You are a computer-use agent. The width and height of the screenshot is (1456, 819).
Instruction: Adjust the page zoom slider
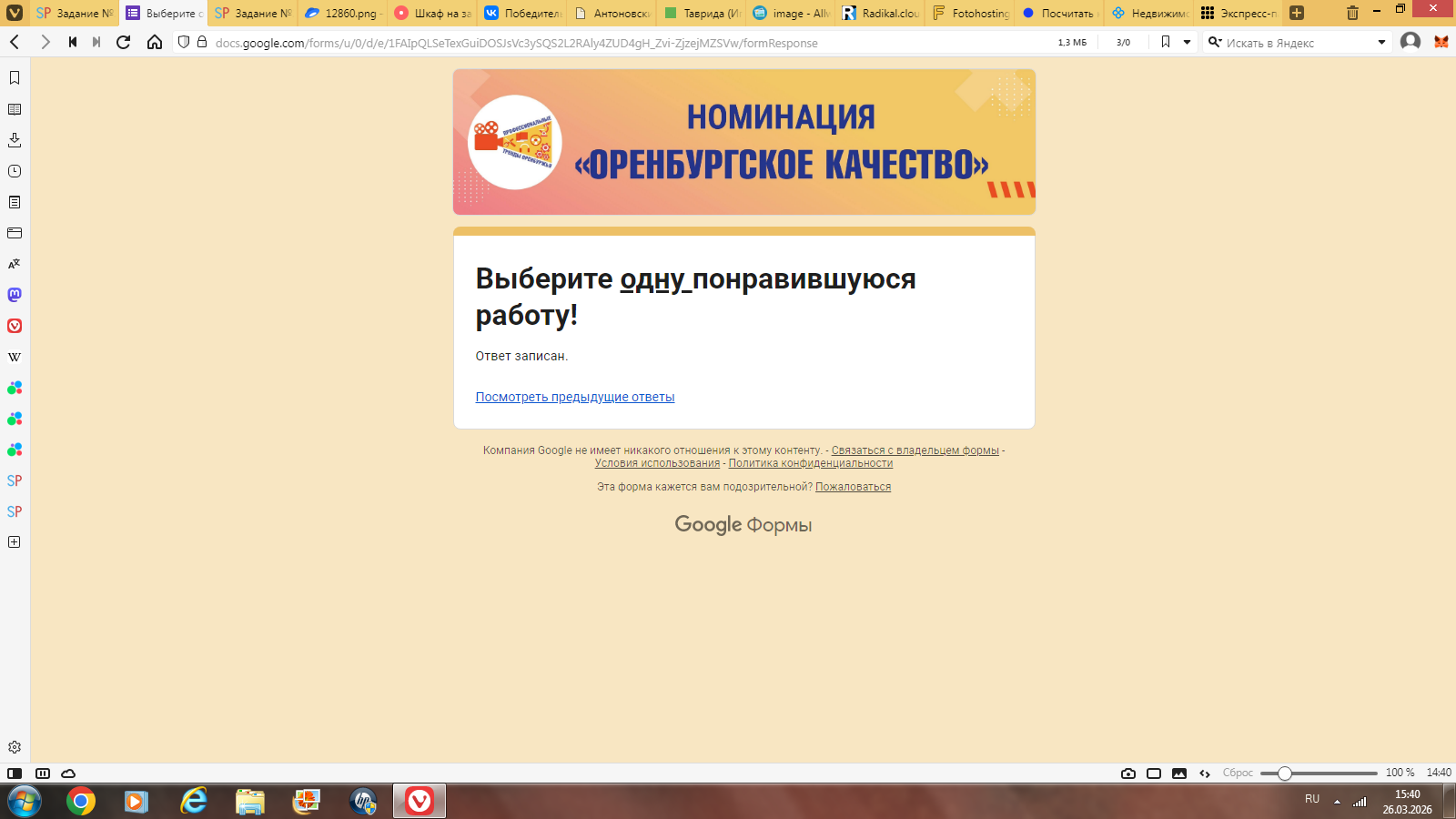pyautogui.click(x=1319, y=773)
